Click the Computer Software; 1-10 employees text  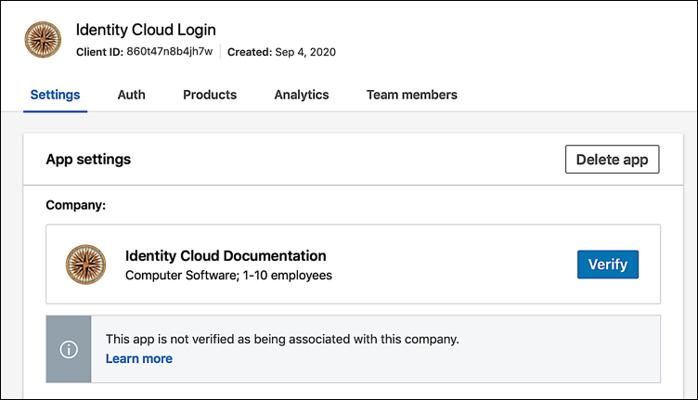pos(228,275)
